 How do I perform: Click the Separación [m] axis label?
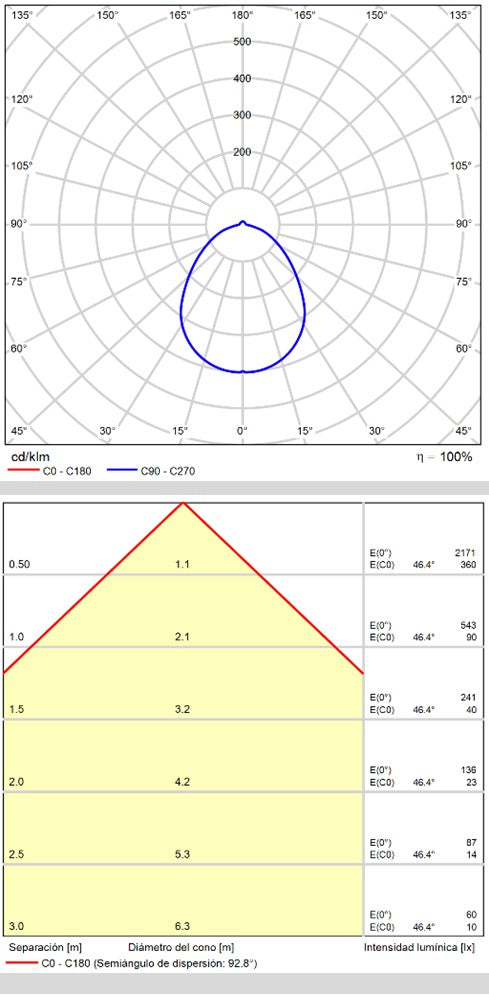[x=45, y=947]
